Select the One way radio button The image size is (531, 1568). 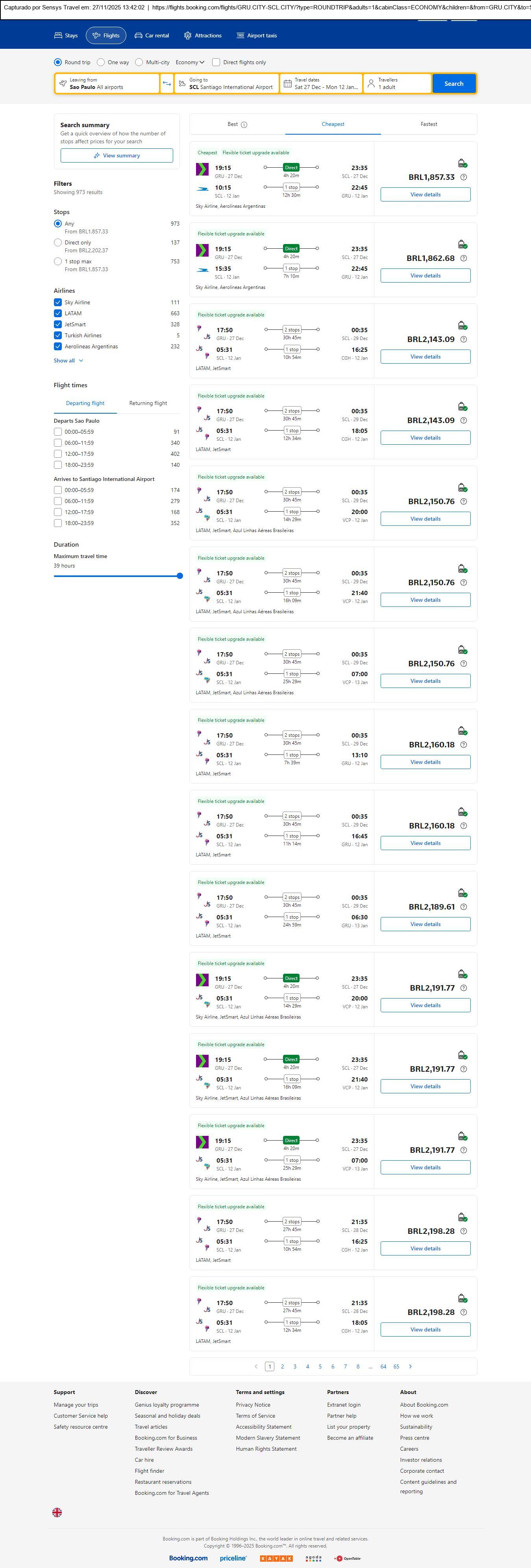click(x=101, y=62)
